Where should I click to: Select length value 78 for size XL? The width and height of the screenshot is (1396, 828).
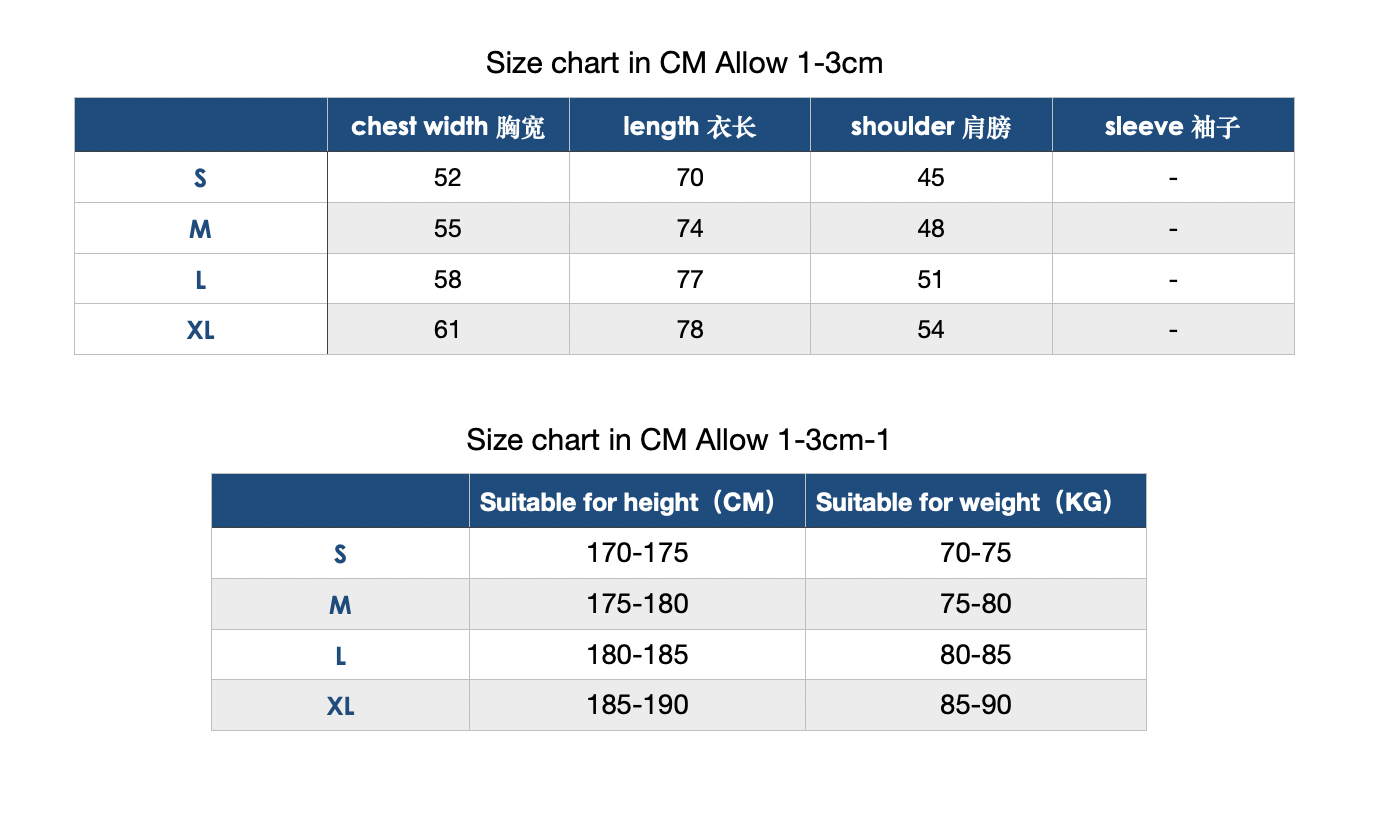(690, 329)
